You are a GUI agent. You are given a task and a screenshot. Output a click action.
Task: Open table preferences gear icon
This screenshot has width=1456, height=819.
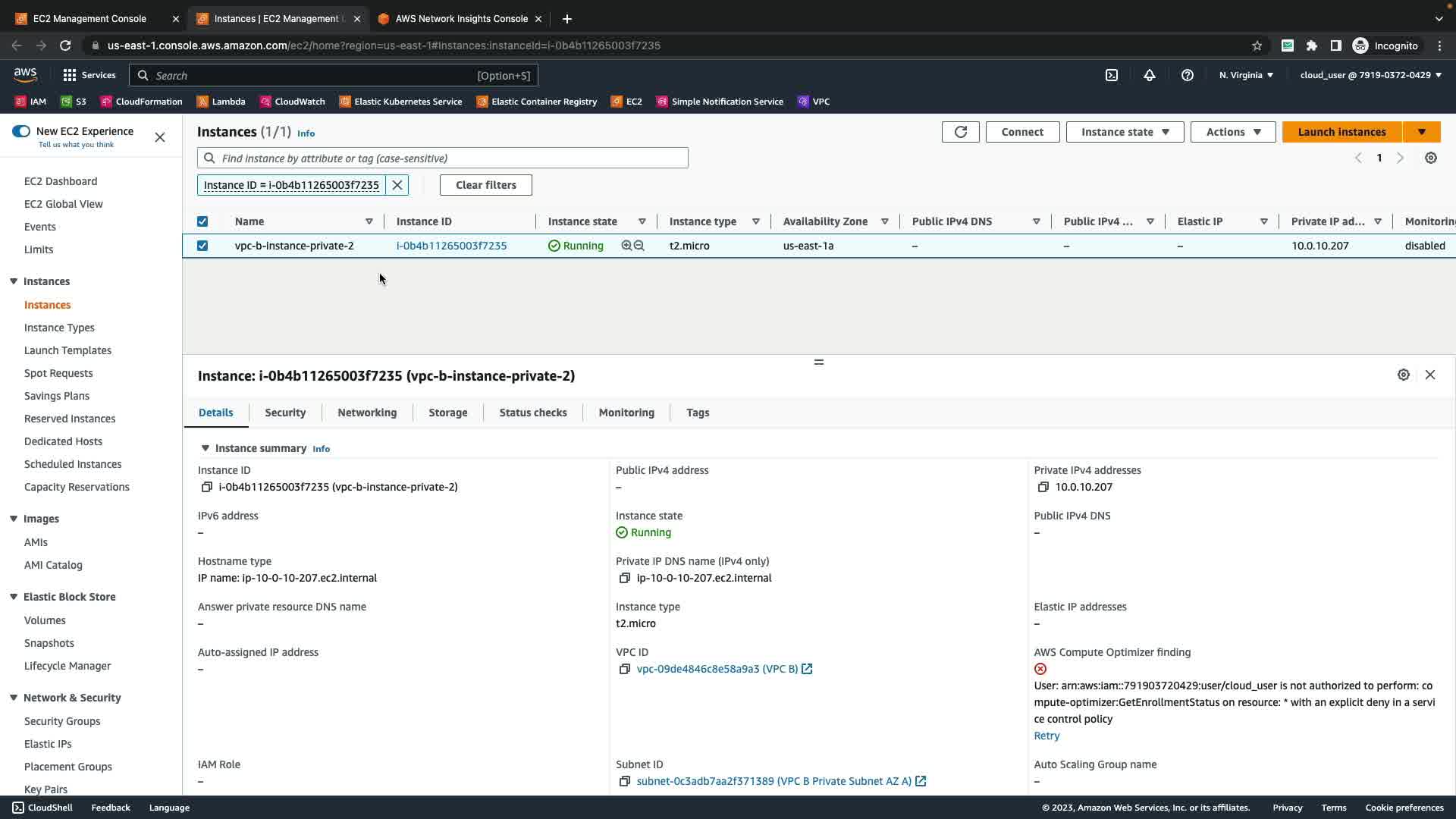click(1430, 158)
